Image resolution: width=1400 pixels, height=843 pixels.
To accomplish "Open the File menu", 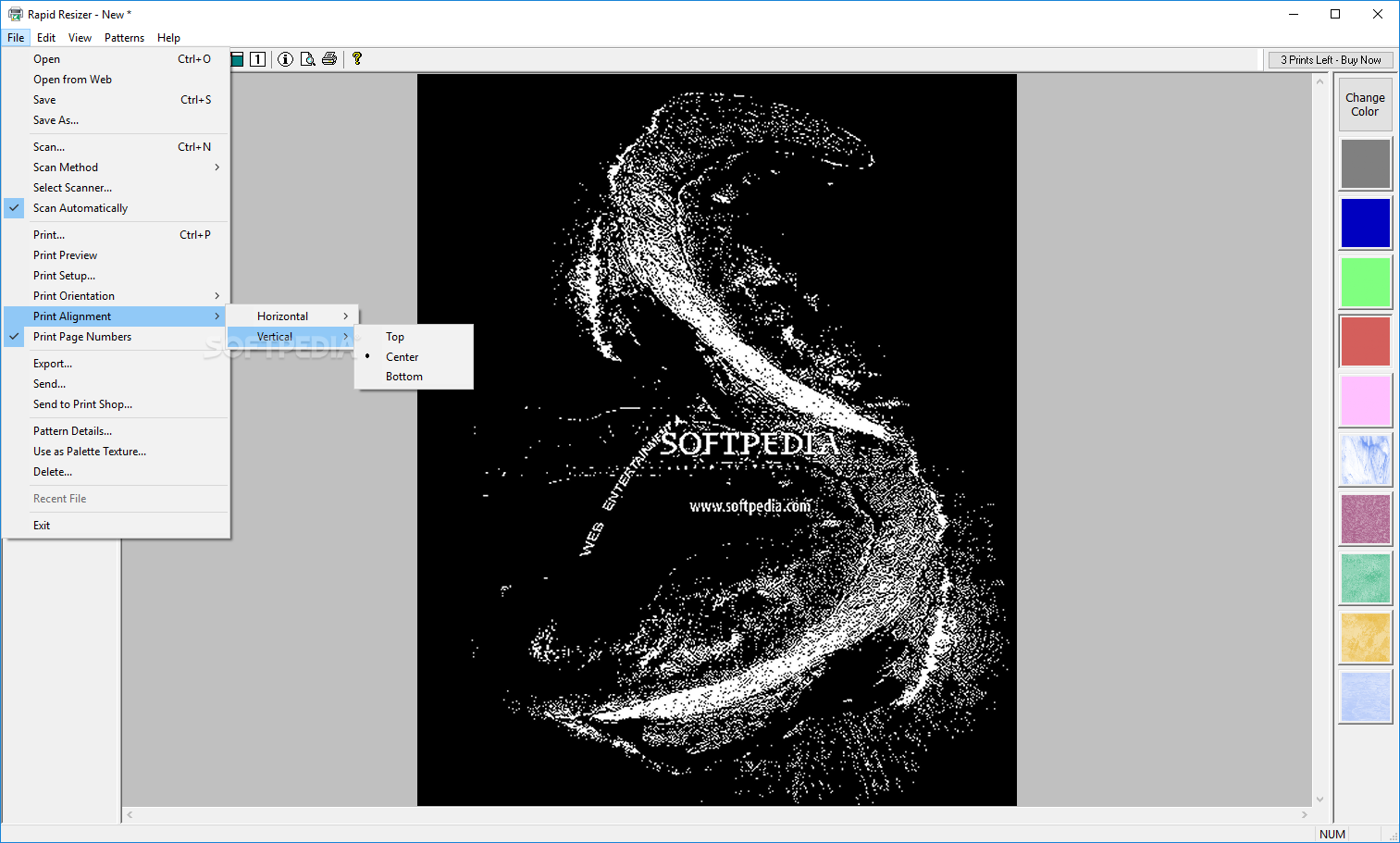I will tap(16, 38).
